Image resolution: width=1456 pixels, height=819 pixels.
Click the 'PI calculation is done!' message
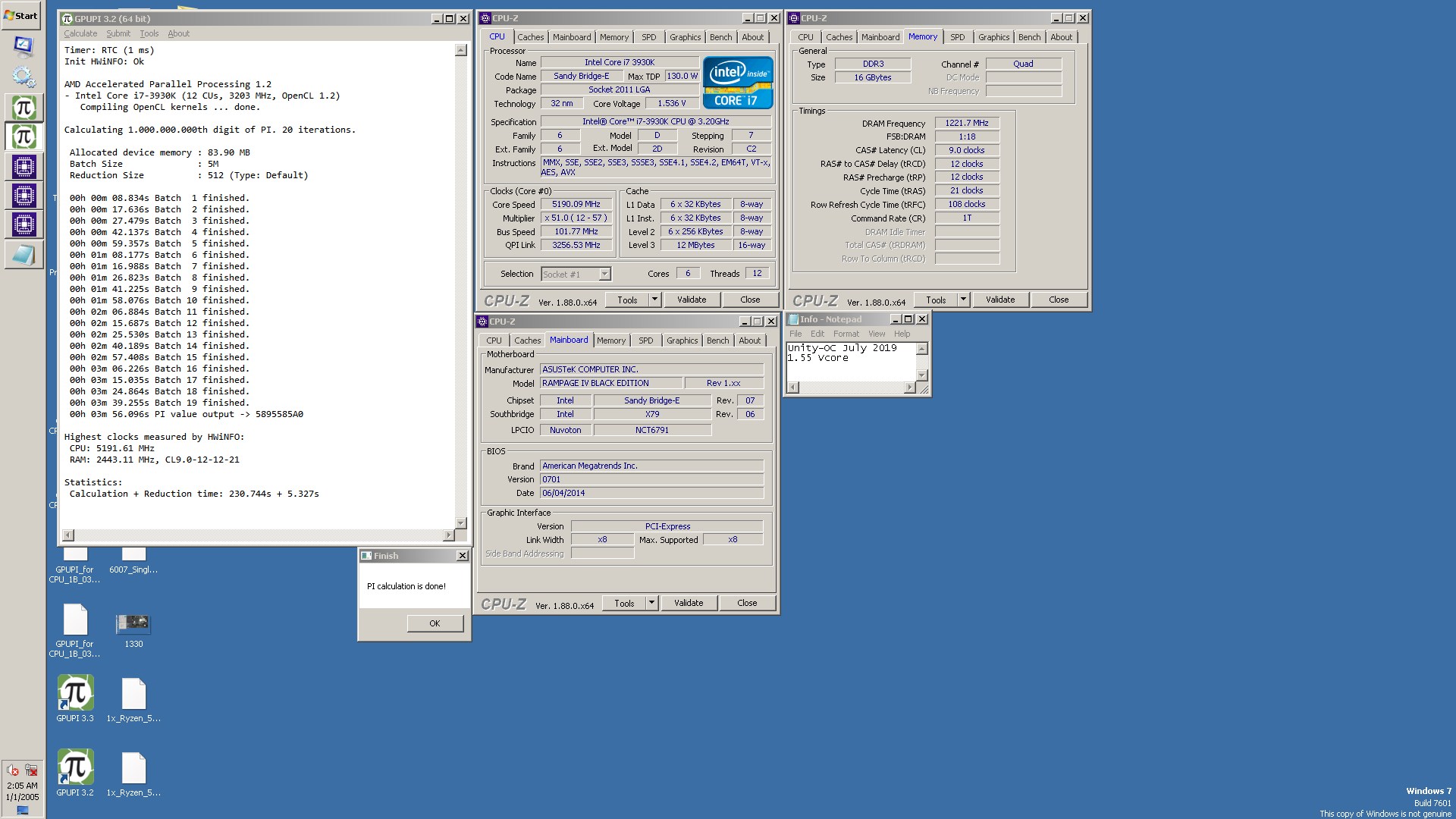click(406, 586)
